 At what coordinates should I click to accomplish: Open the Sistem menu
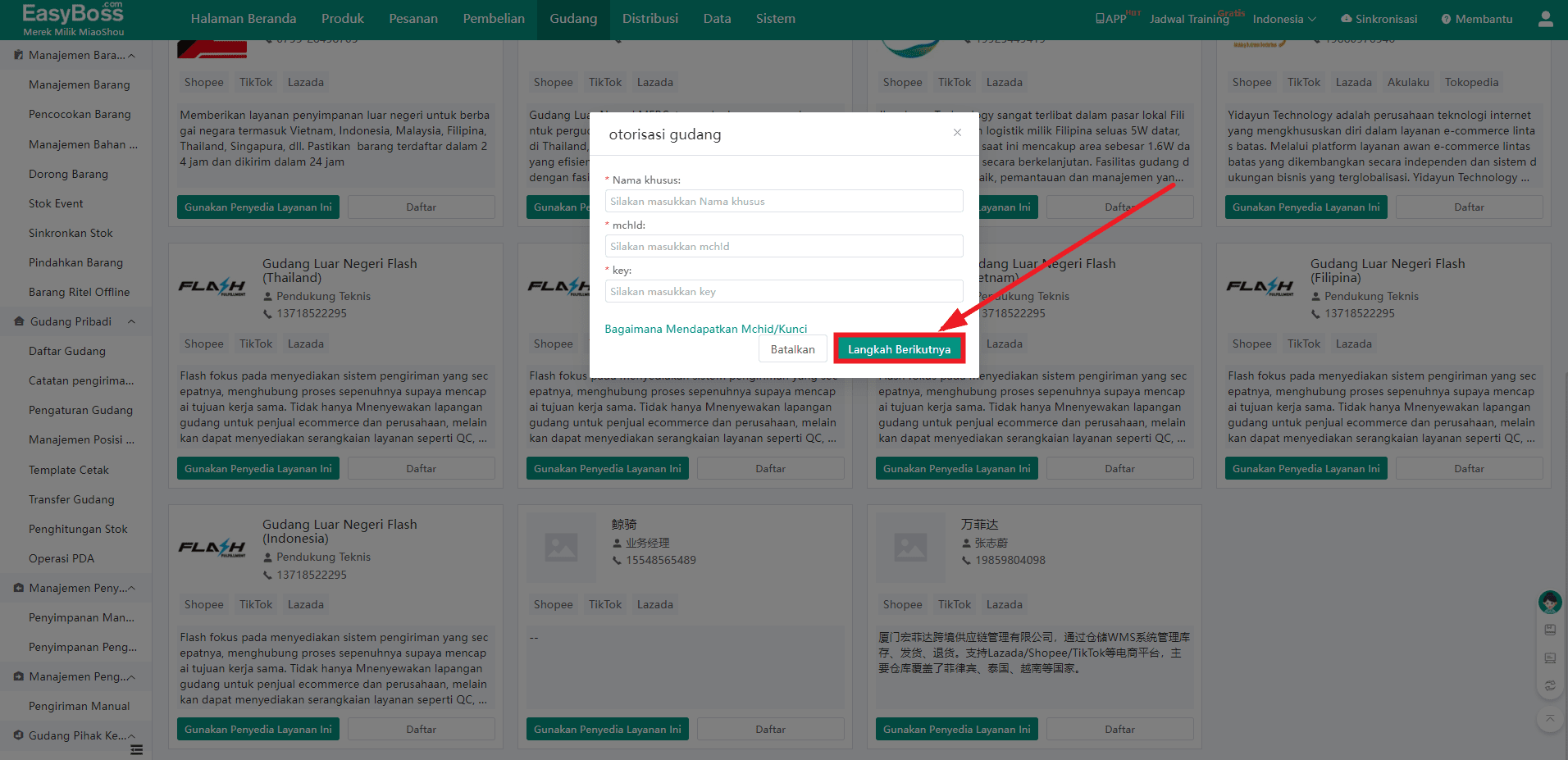pyautogui.click(x=776, y=18)
